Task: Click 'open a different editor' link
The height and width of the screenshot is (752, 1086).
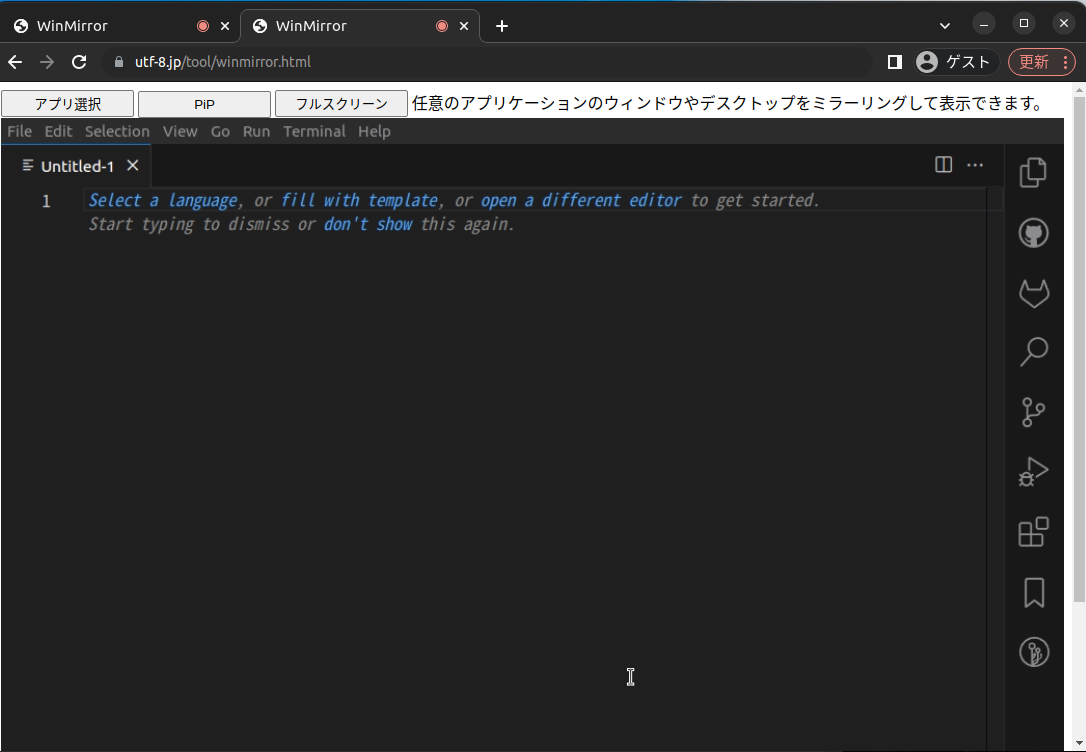Action: (581, 201)
